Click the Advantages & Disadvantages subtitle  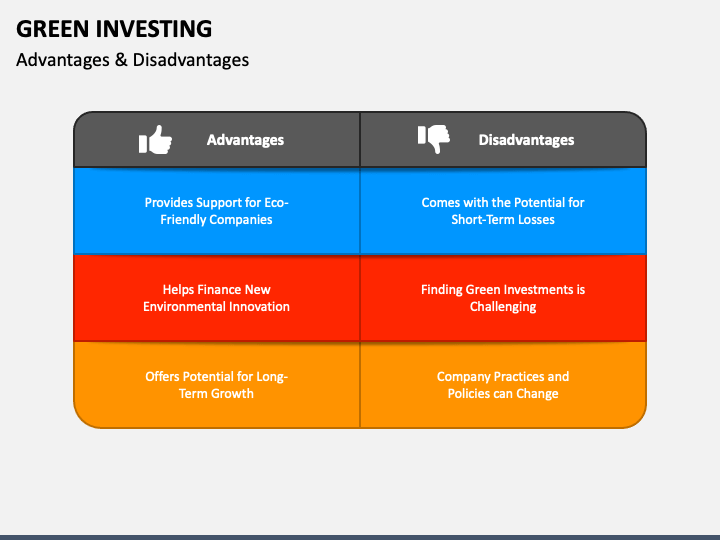point(132,60)
